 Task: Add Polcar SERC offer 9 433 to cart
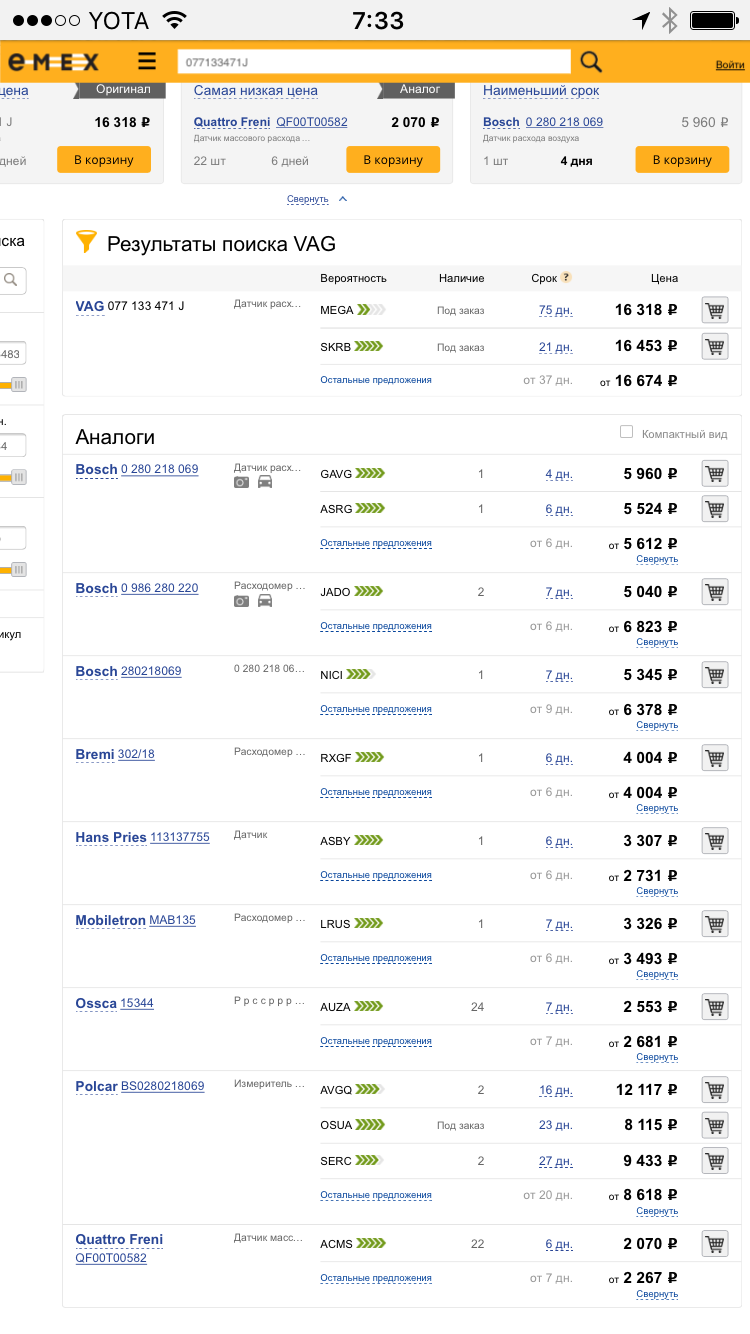click(x=714, y=1161)
